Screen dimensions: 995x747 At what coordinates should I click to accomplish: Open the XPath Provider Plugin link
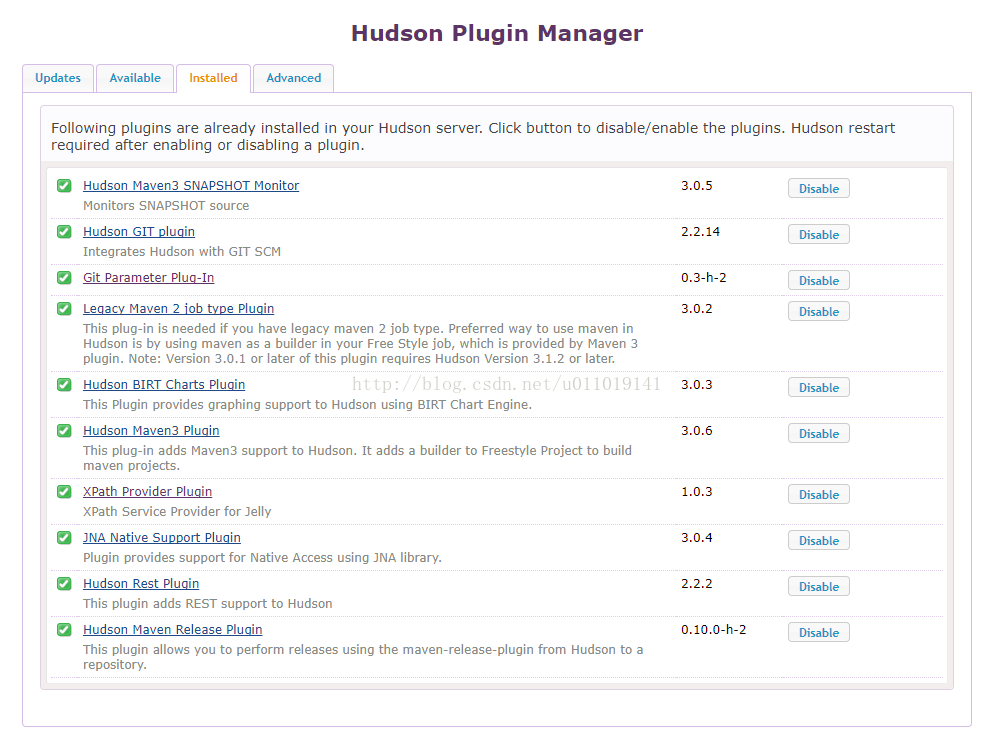click(x=147, y=491)
